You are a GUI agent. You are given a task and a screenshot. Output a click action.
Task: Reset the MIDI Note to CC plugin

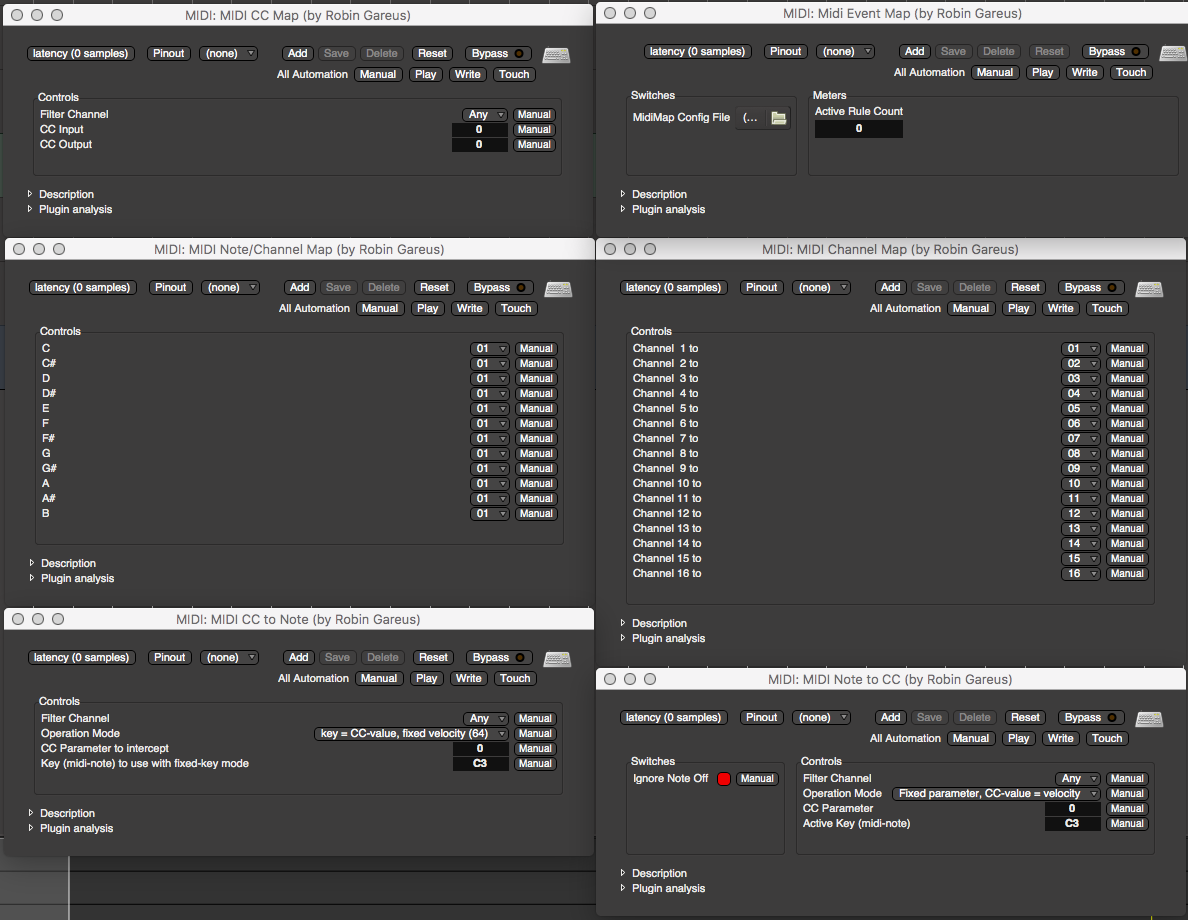pos(1025,717)
